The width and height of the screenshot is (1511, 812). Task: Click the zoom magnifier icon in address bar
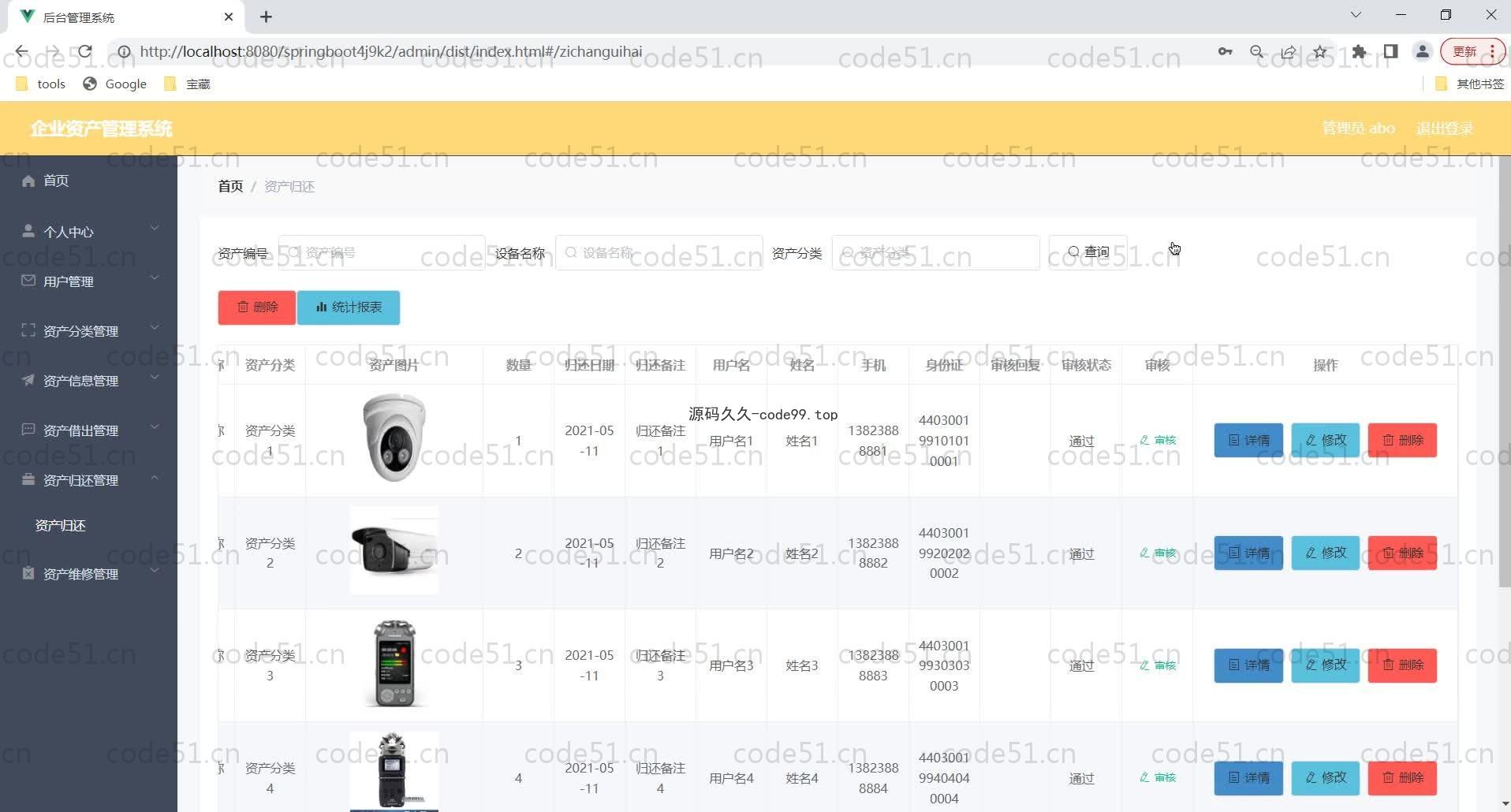(1257, 52)
